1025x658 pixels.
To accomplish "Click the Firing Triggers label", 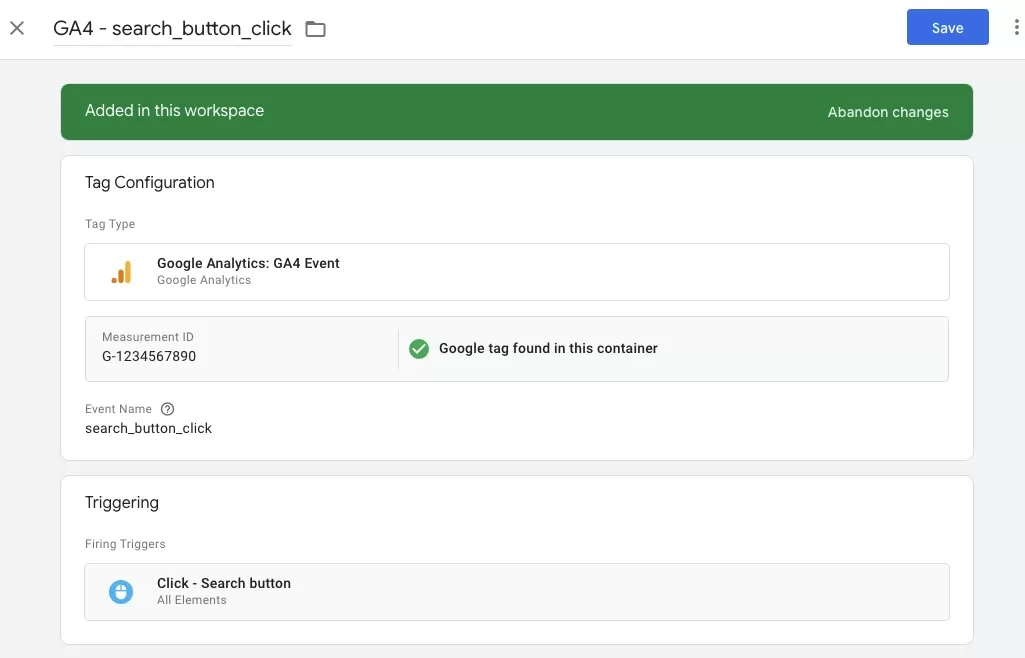I will 125,544.
